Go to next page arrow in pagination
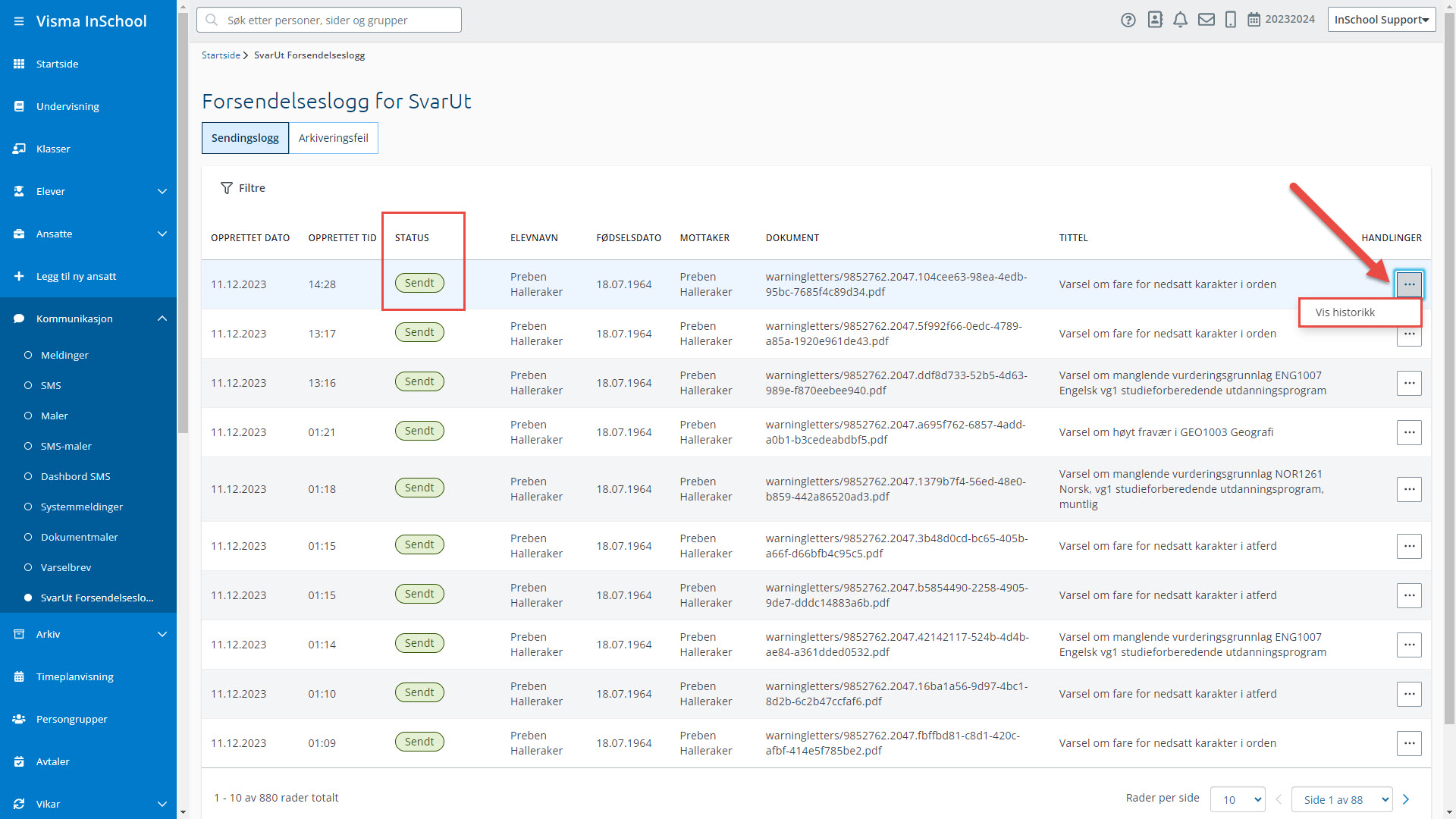Viewport: 1456px width, 819px height. click(1406, 799)
